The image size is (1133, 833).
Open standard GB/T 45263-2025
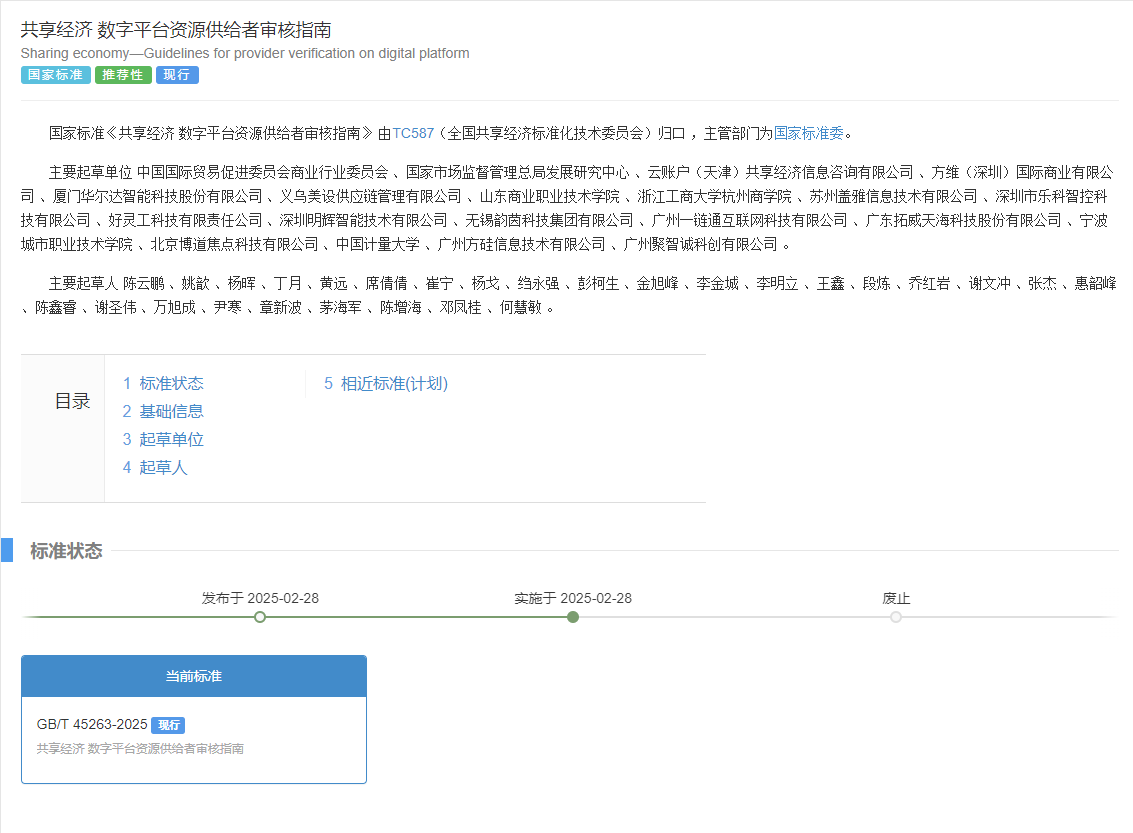pos(92,725)
